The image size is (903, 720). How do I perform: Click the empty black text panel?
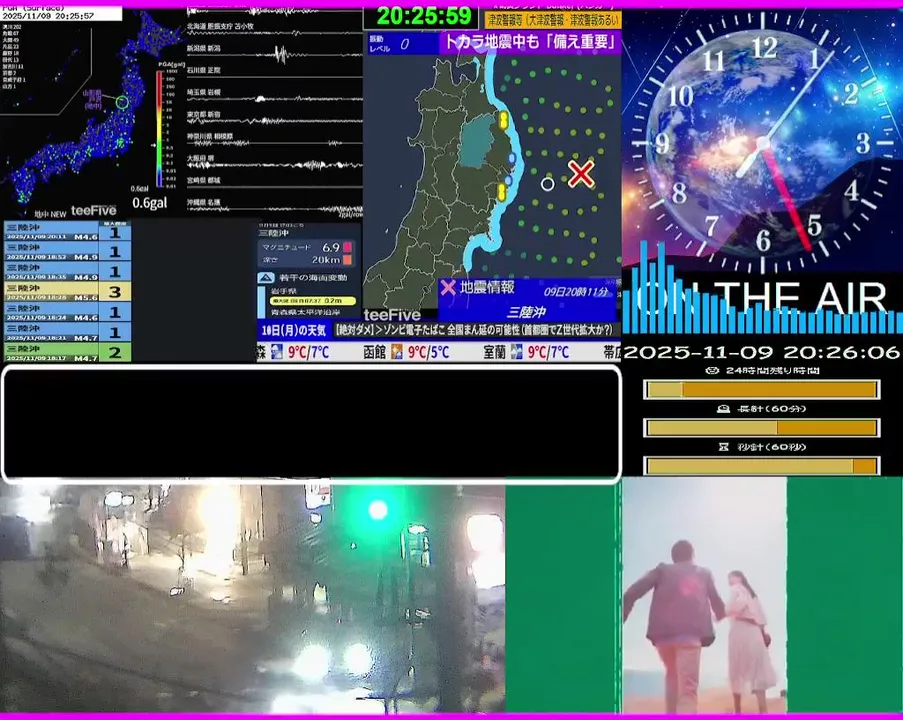(x=312, y=423)
